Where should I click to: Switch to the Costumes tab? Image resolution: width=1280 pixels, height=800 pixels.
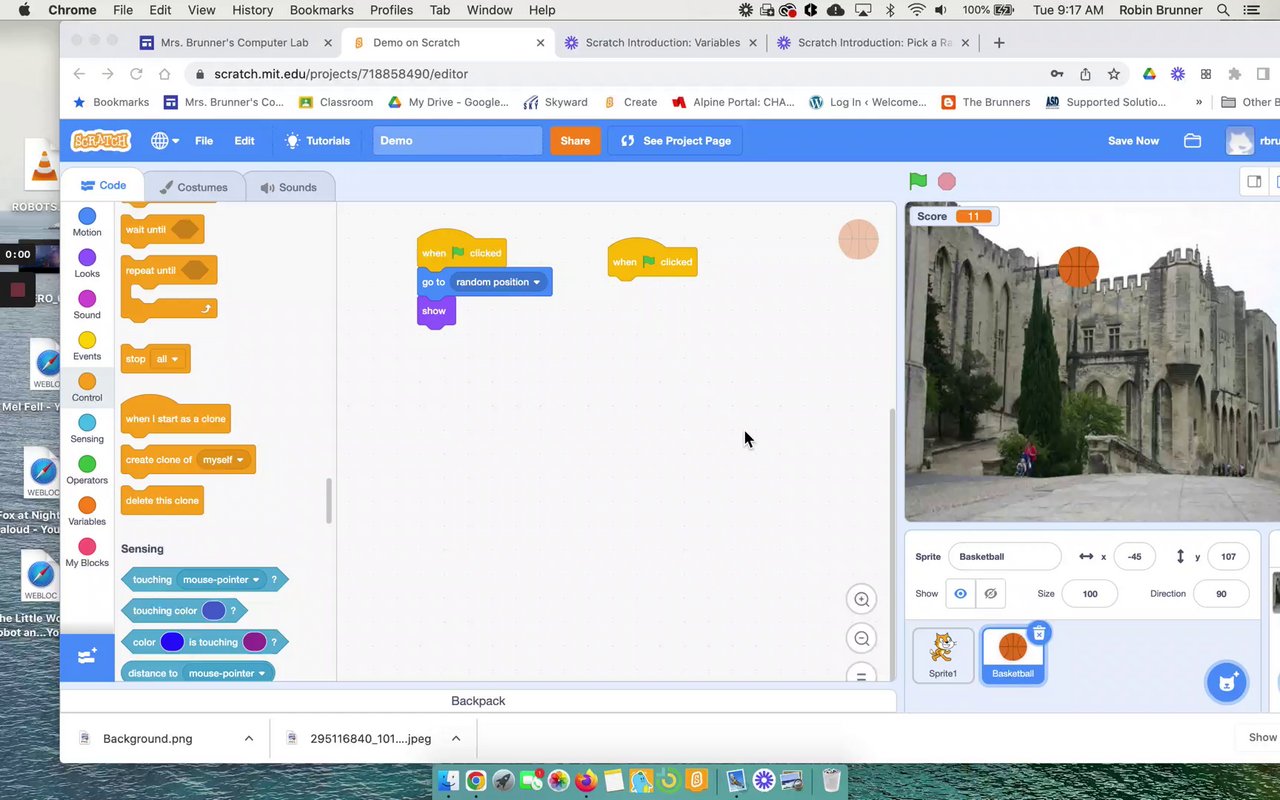click(x=193, y=187)
